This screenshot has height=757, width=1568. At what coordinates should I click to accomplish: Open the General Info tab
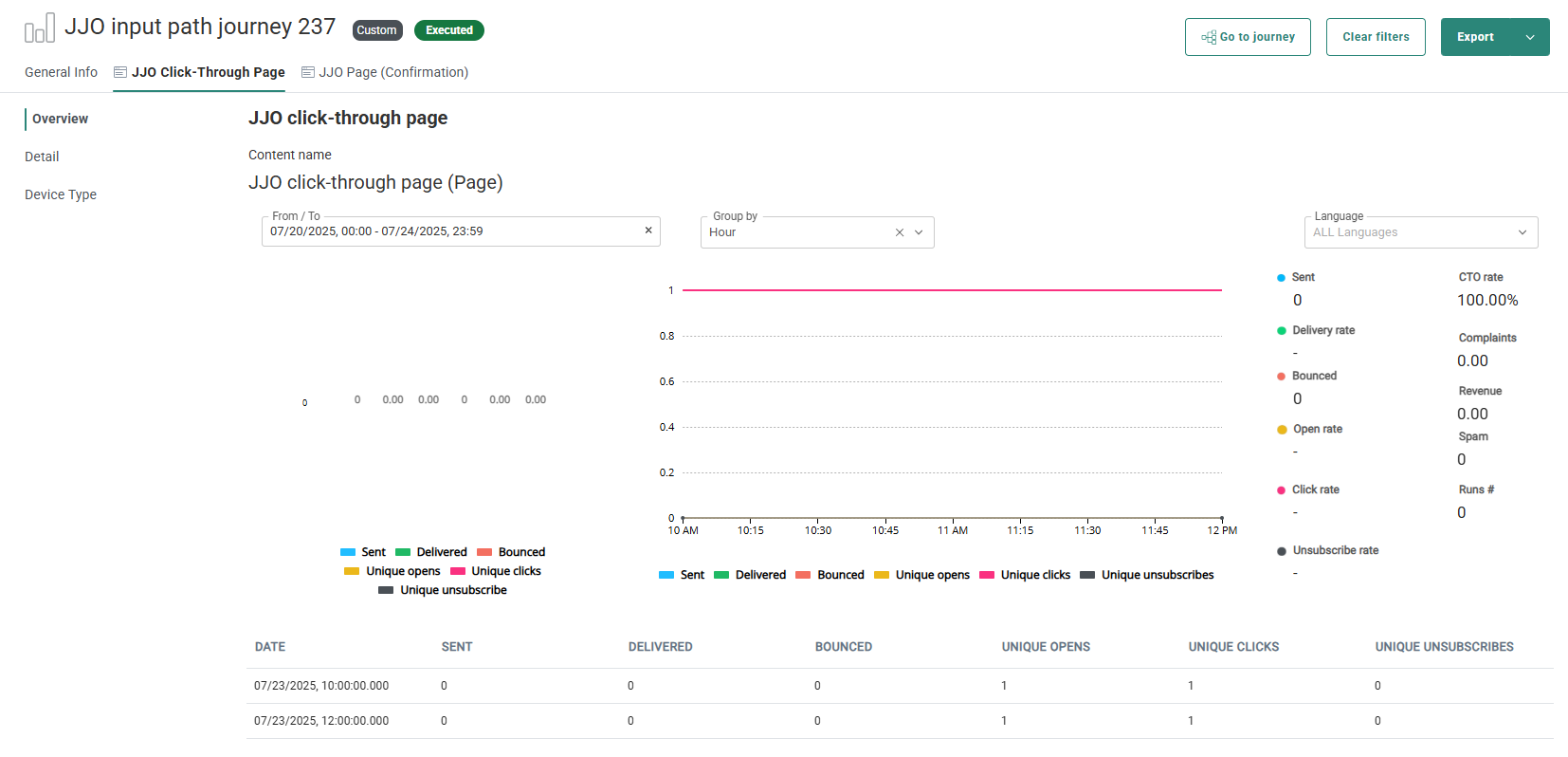[x=61, y=72]
